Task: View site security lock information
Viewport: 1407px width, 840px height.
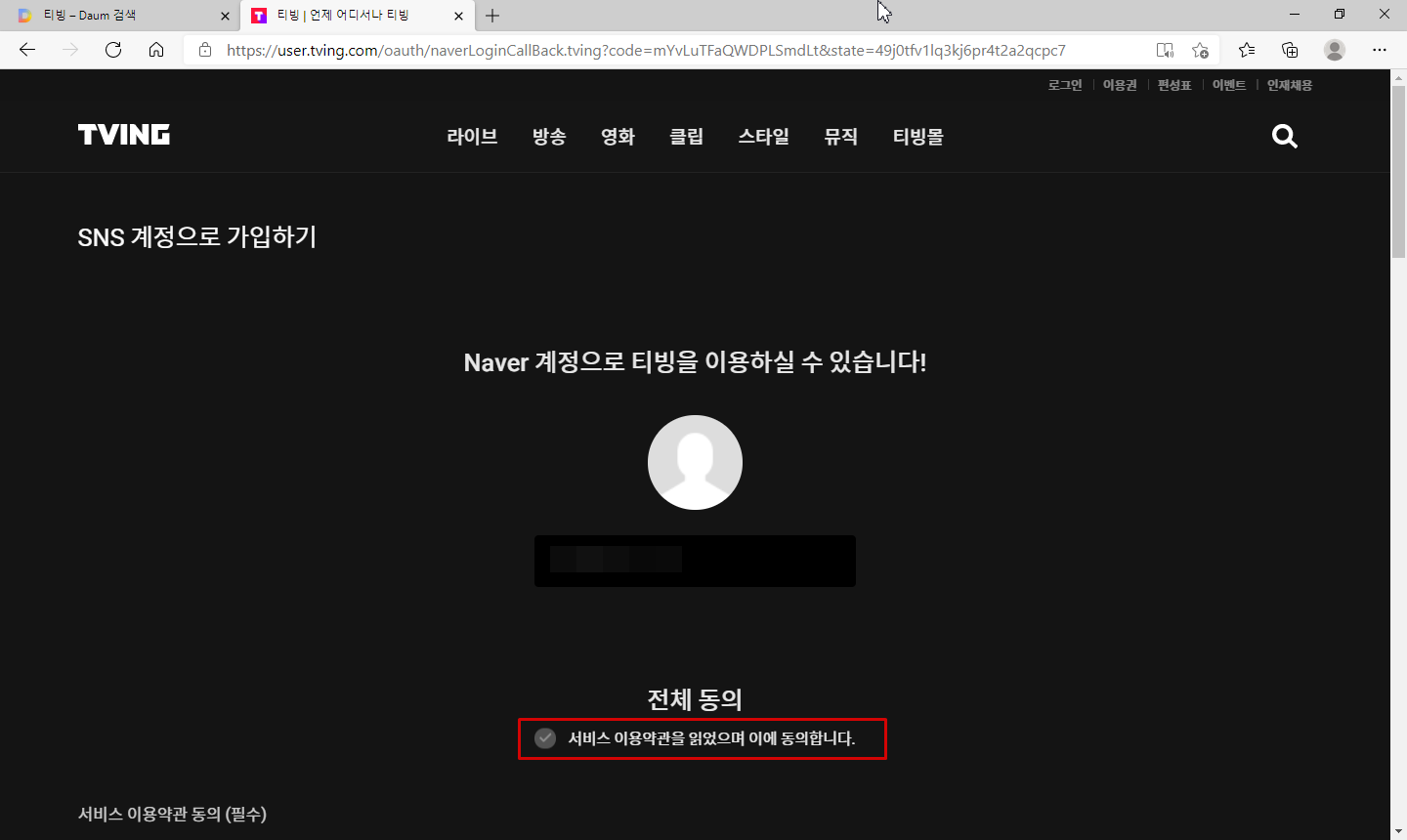Action: pos(205,50)
